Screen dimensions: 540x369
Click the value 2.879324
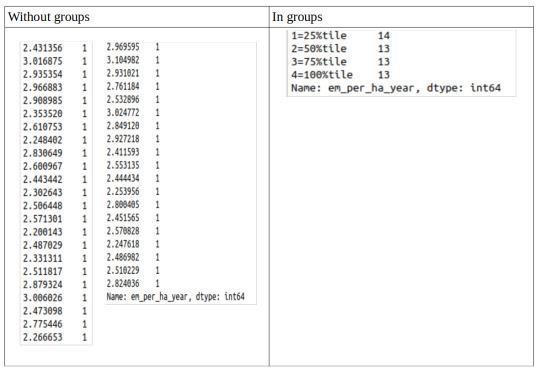(x=43, y=284)
